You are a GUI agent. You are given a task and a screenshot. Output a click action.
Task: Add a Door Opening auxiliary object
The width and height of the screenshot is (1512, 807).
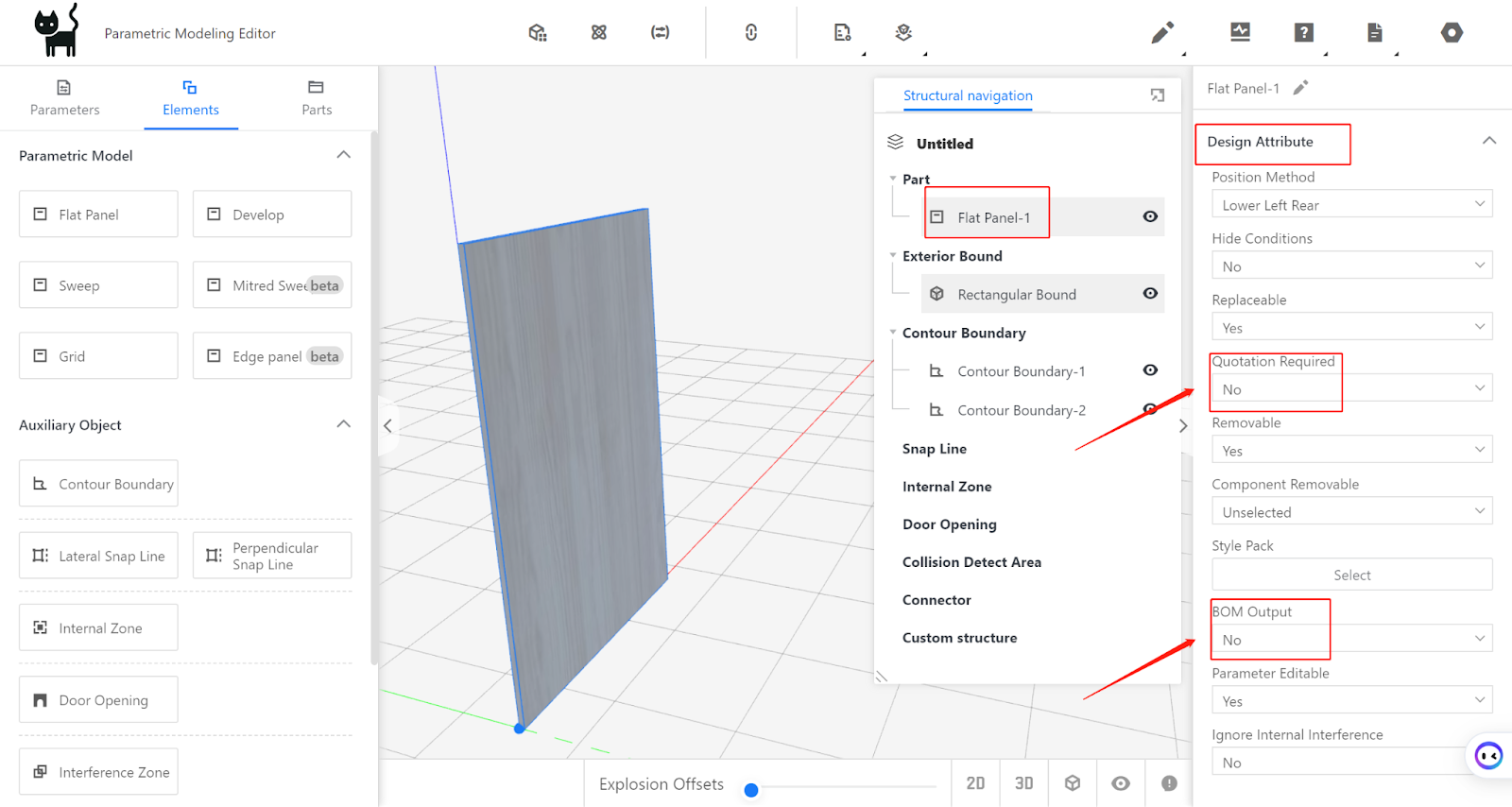tap(99, 700)
